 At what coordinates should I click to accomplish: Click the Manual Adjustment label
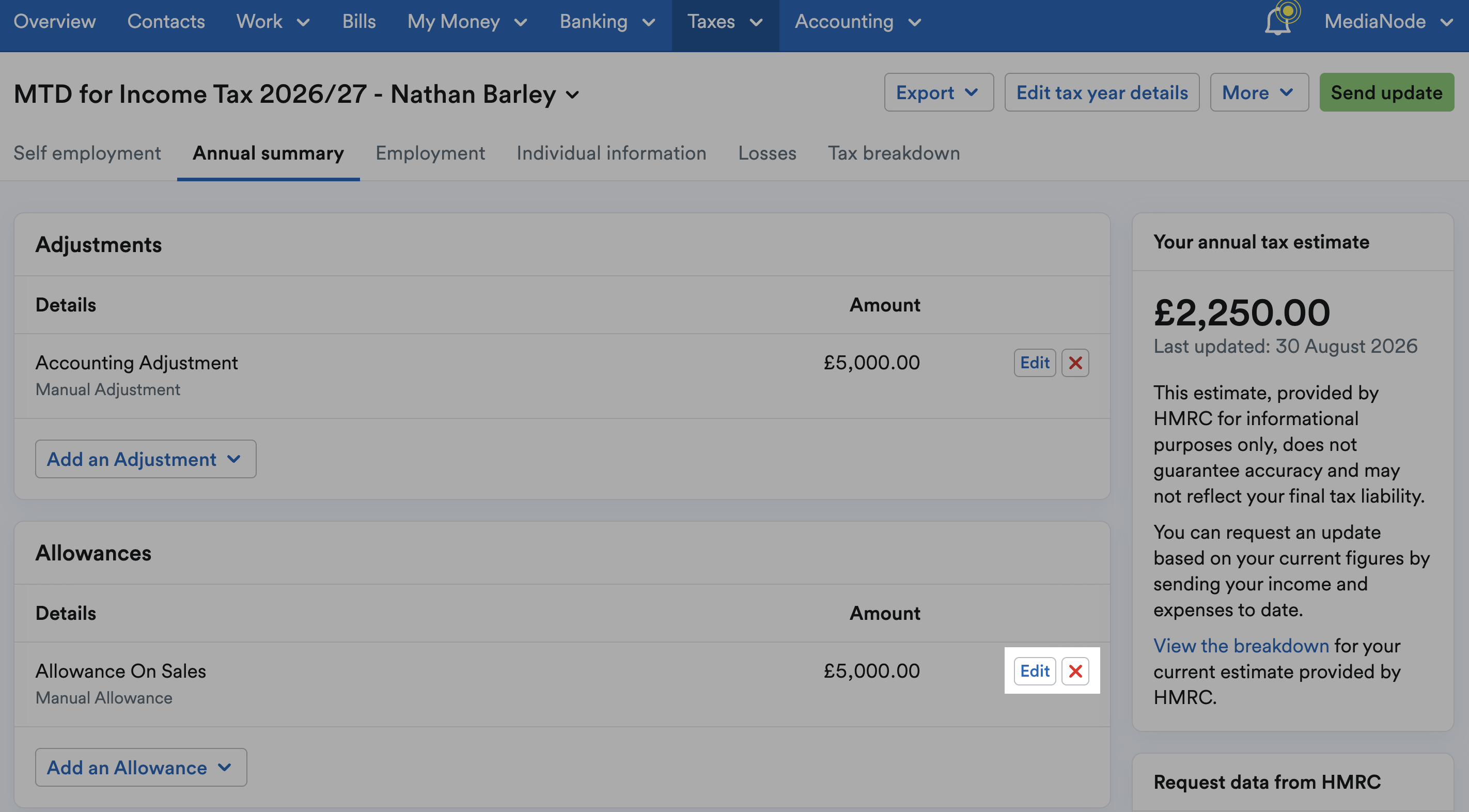(108, 389)
